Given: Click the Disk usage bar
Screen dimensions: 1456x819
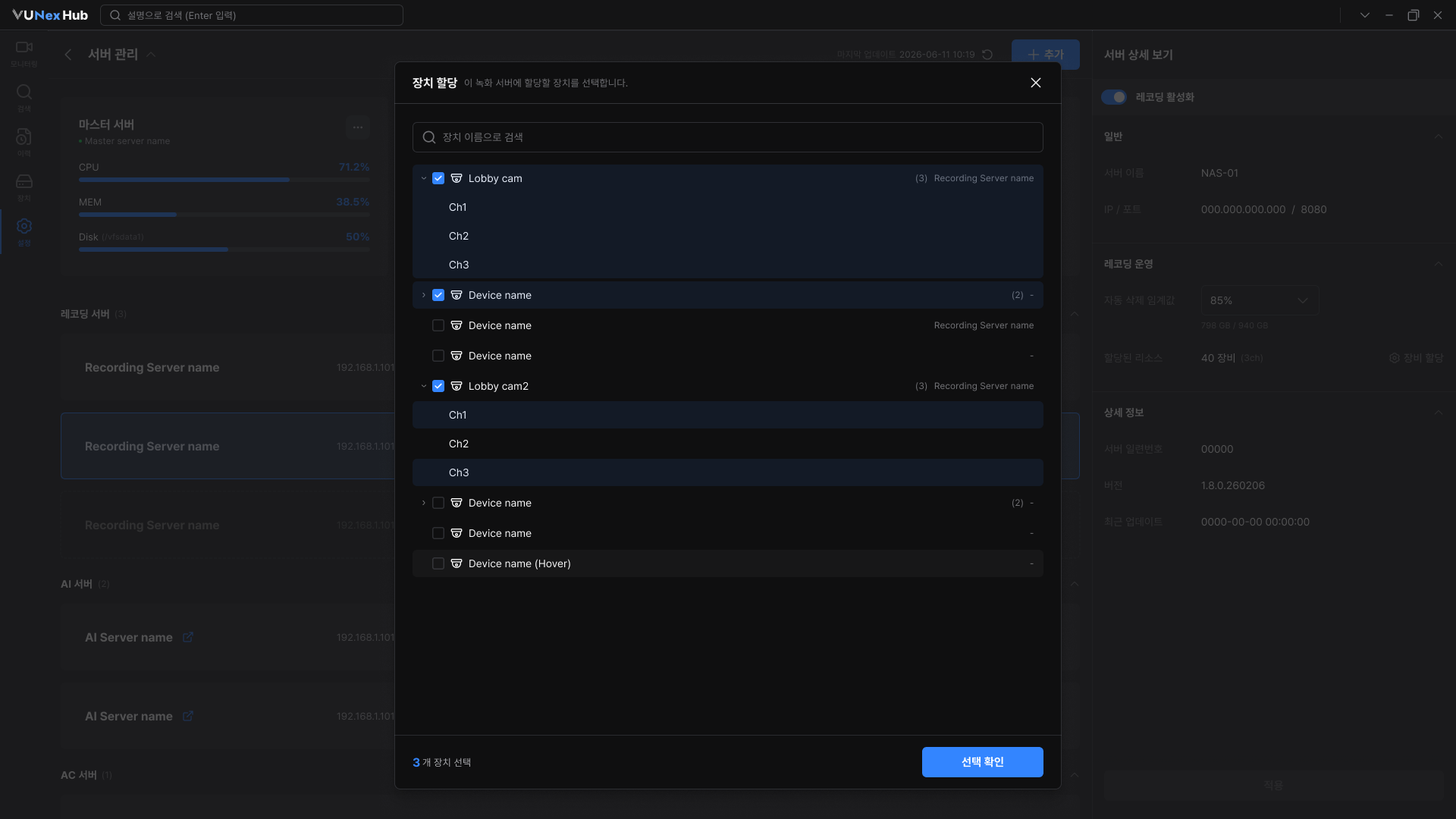Looking at the screenshot, I should pyautogui.click(x=224, y=249).
